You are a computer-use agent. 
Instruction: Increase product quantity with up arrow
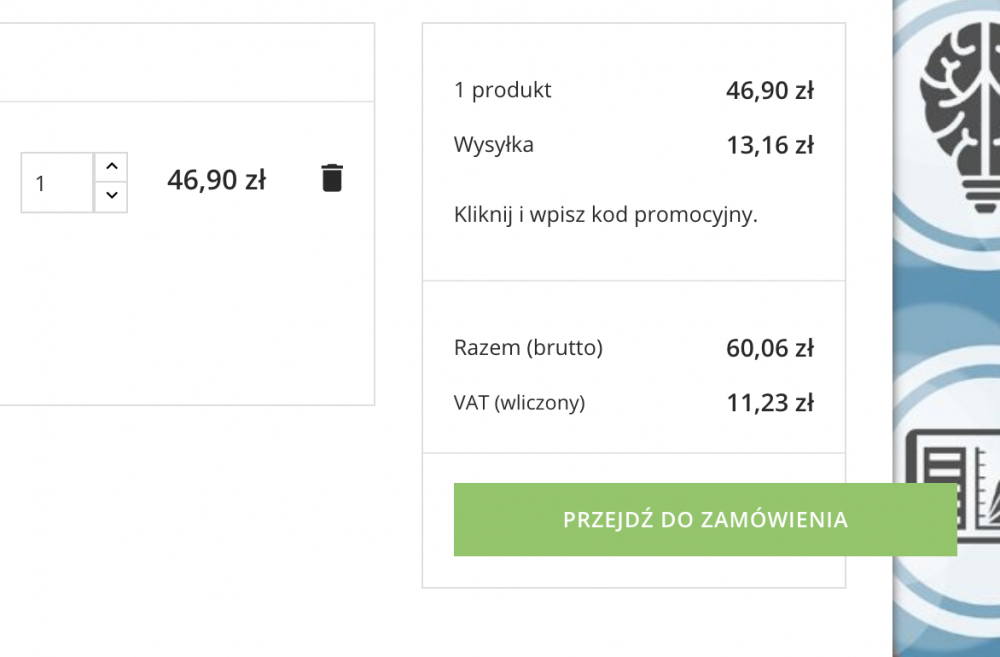click(x=111, y=166)
